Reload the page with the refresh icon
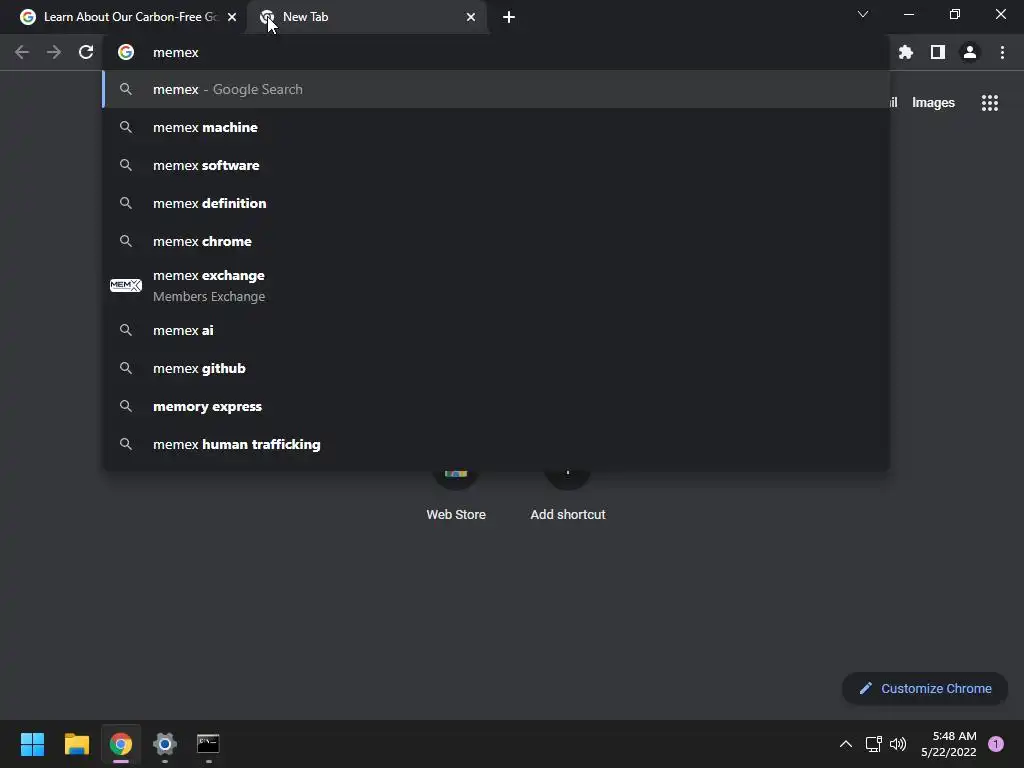 86,52
